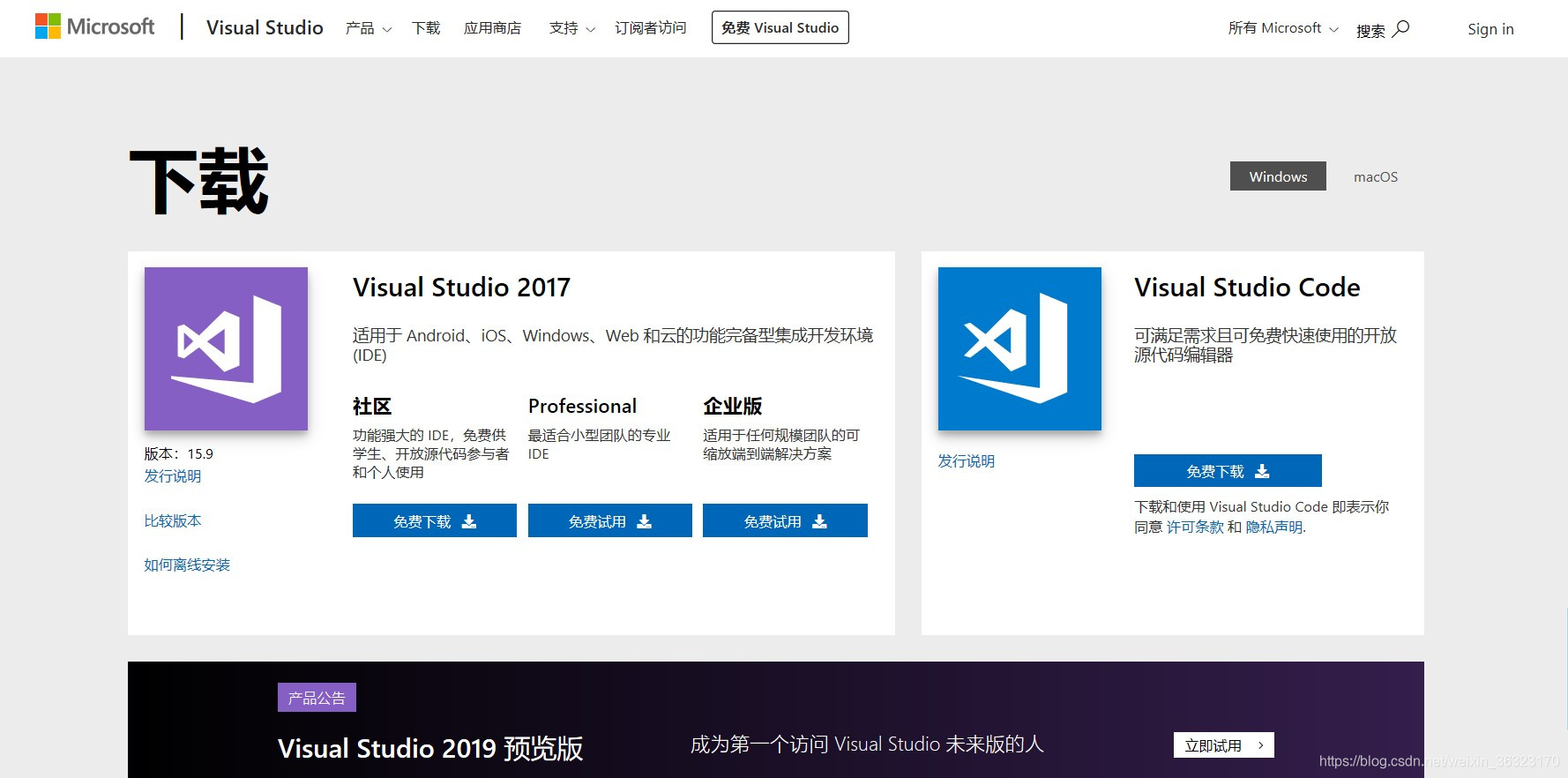Click the 搜索 magnifier icon
Screen dimensions: 1568x778
[x=1400, y=29]
